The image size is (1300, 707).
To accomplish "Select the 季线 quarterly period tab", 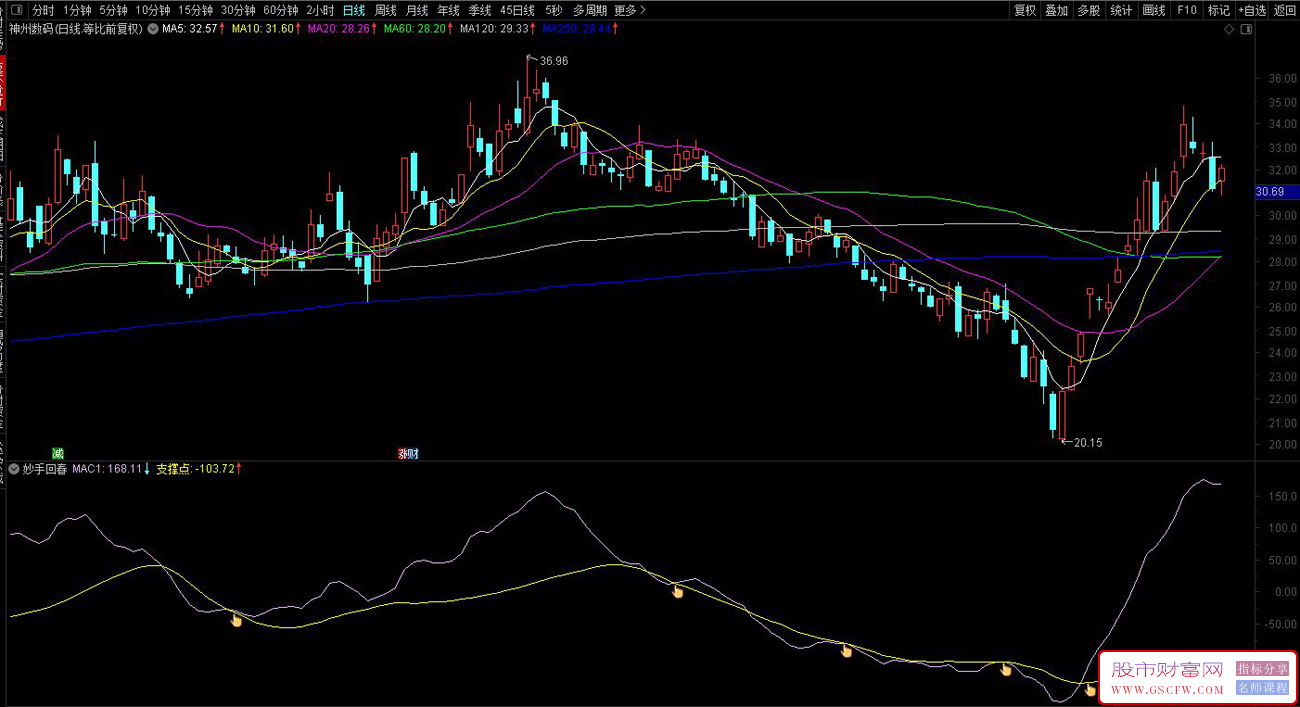I will click(x=479, y=10).
